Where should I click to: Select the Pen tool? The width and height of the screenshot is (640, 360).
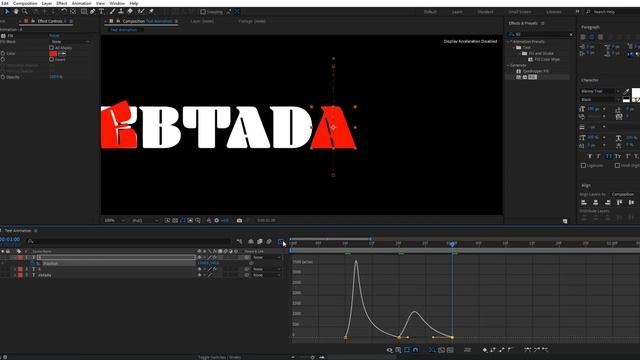coord(93,11)
